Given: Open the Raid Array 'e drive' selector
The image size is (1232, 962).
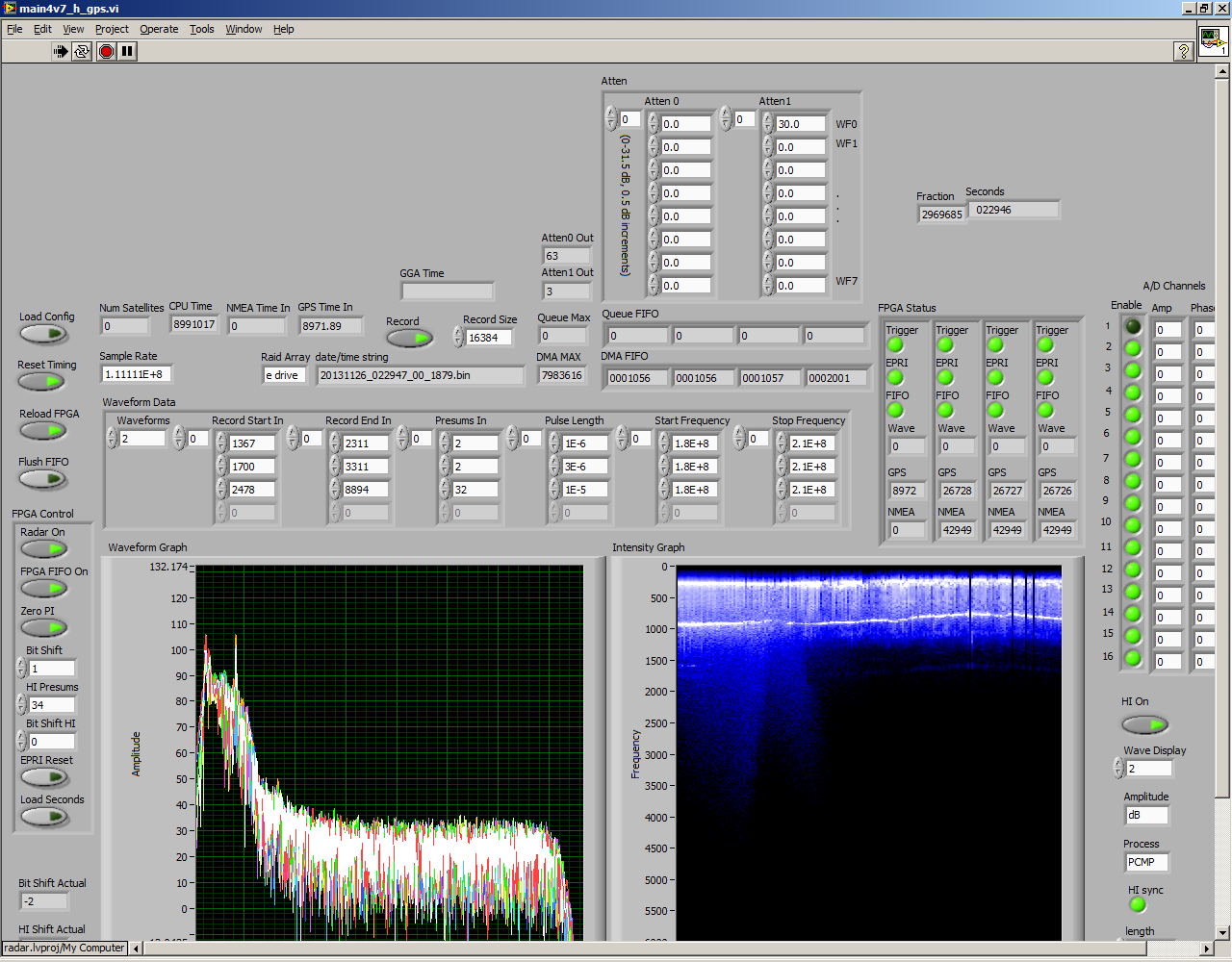Looking at the screenshot, I should (285, 375).
